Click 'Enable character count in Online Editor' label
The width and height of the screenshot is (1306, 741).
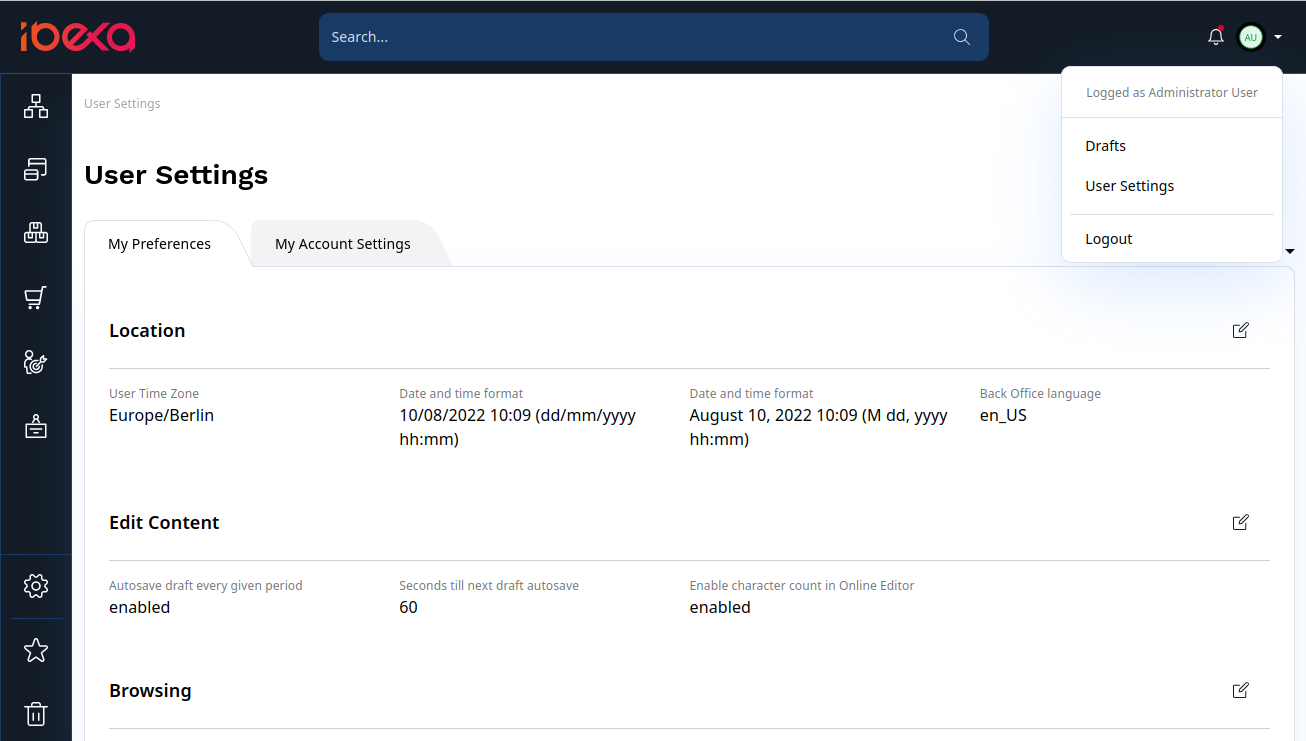click(802, 586)
